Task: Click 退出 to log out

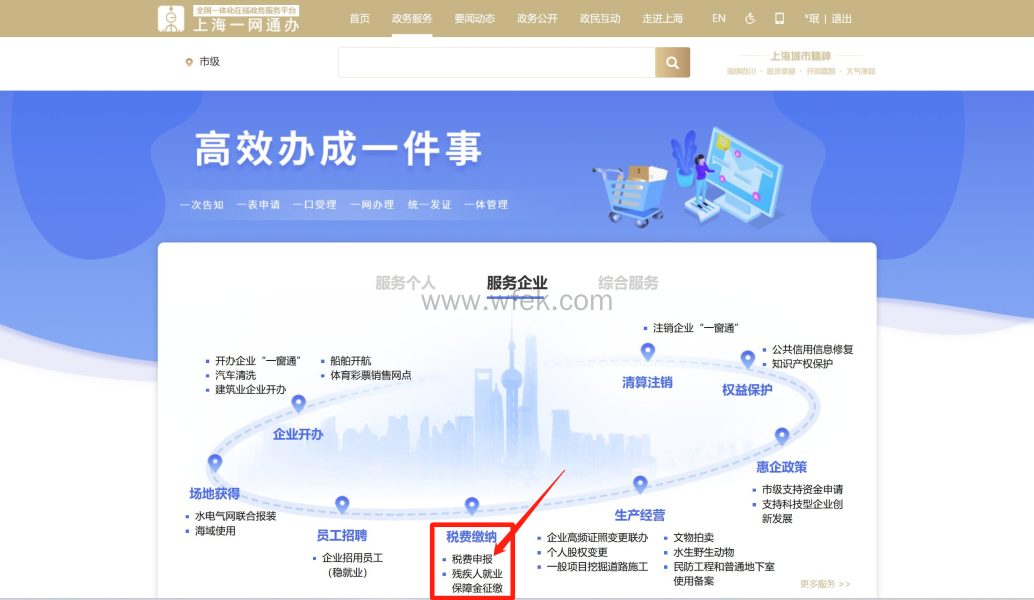Action: [842, 18]
